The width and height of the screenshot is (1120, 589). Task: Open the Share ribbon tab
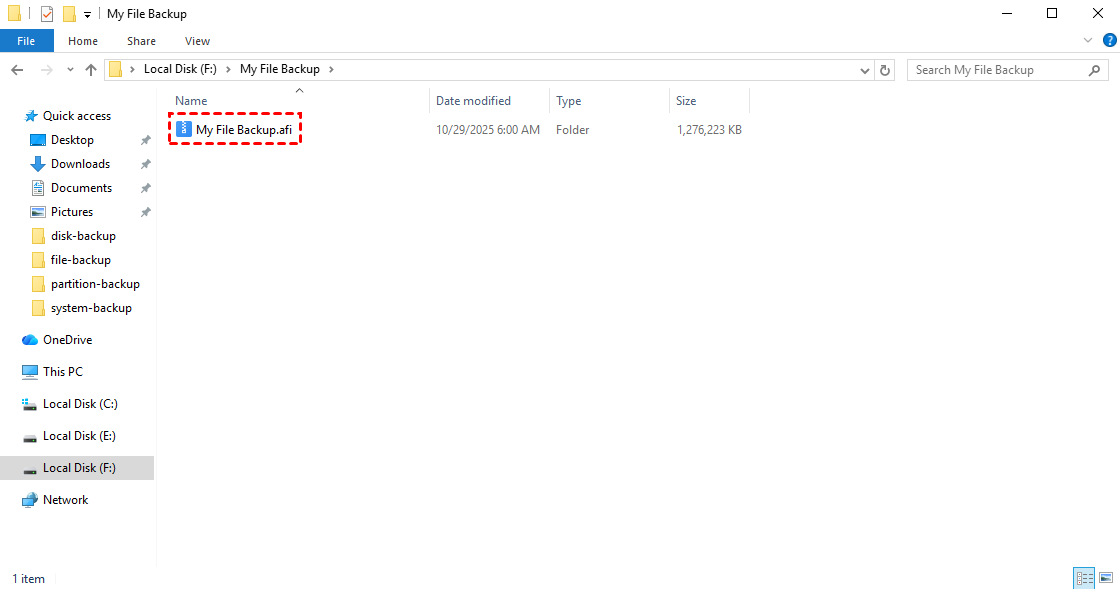(x=141, y=41)
